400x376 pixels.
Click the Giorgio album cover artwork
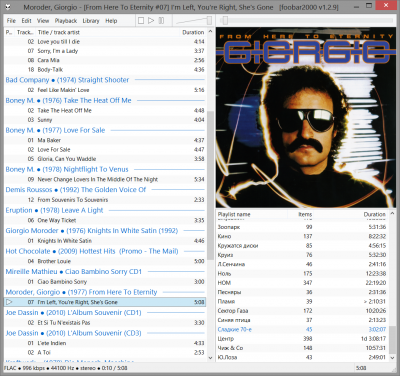(x=306, y=118)
